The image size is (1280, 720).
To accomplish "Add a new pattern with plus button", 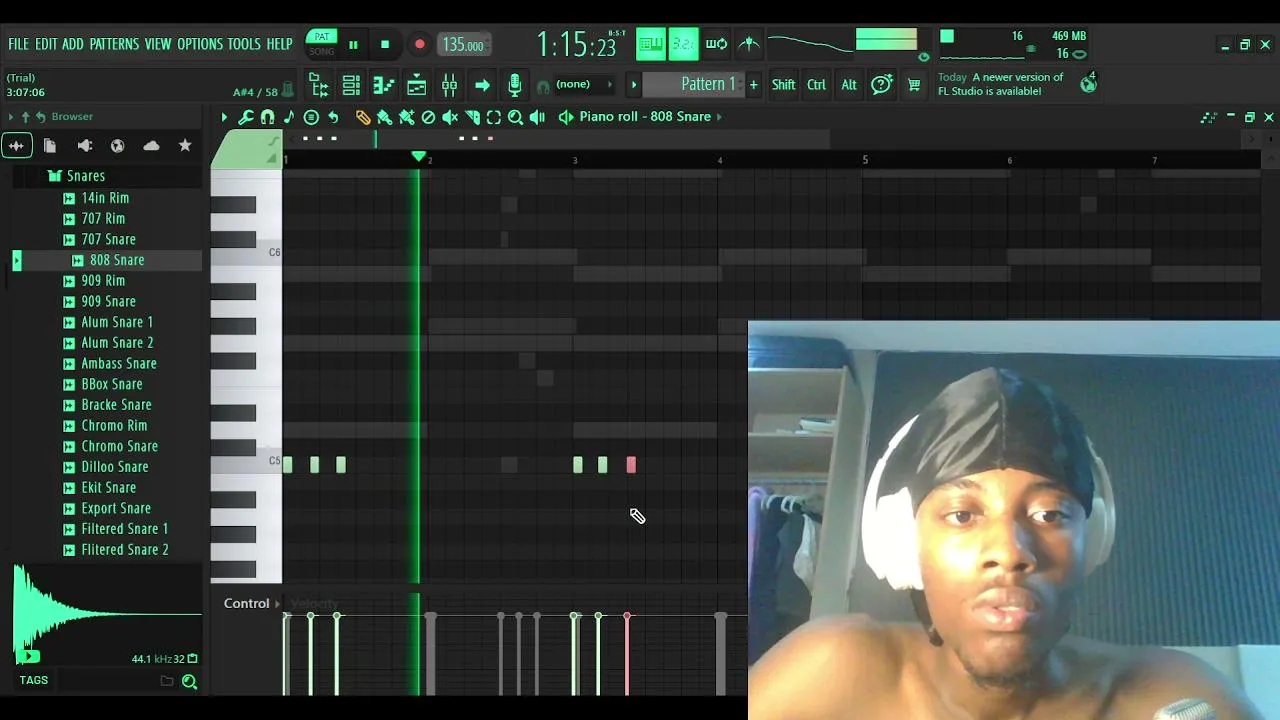I will click(x=754, y=85).
